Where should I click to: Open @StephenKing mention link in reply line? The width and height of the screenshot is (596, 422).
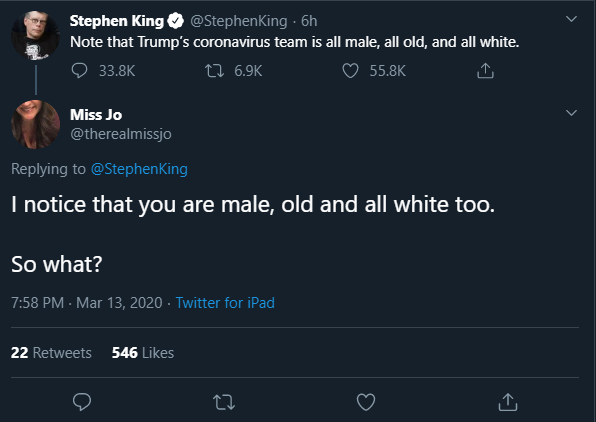tap(139, 169)
